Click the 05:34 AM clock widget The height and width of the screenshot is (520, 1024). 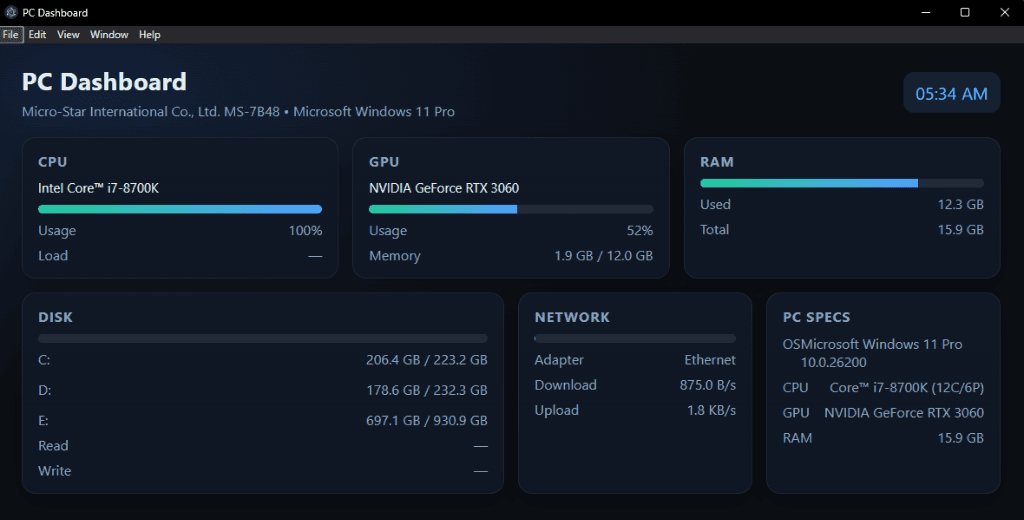(951, 94)
